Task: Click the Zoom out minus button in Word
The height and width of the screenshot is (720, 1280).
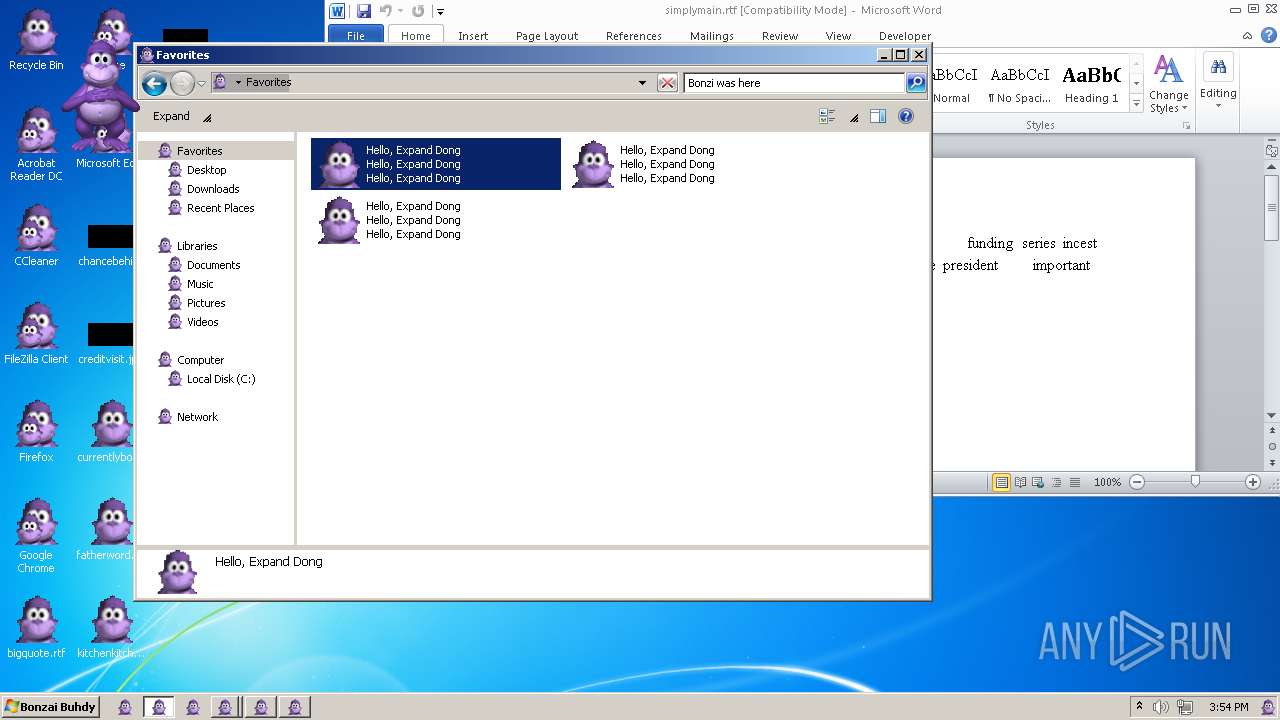Action: pos(1137,482)
